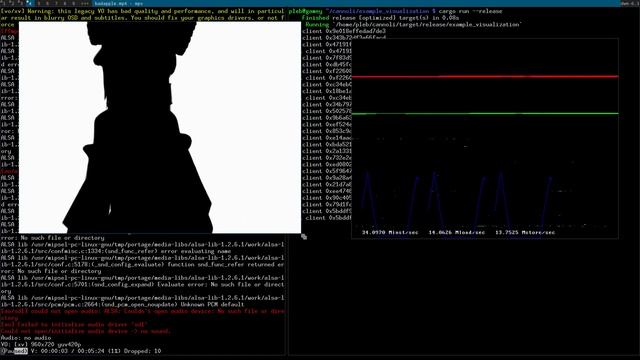The image size is (640, 360).
Task: Click the '34.0970 Minst/sec' readout in the visualization
Action: [390, 233]
